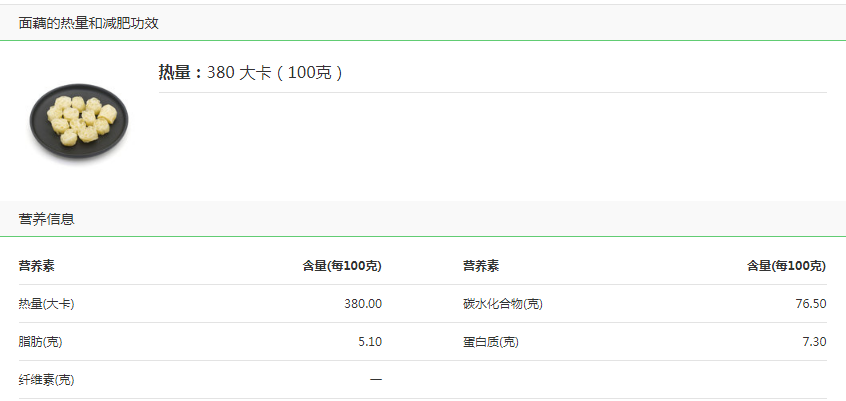Click the left 营养素 column header
This screenshot has width=846, height=401.
point(36,266)
